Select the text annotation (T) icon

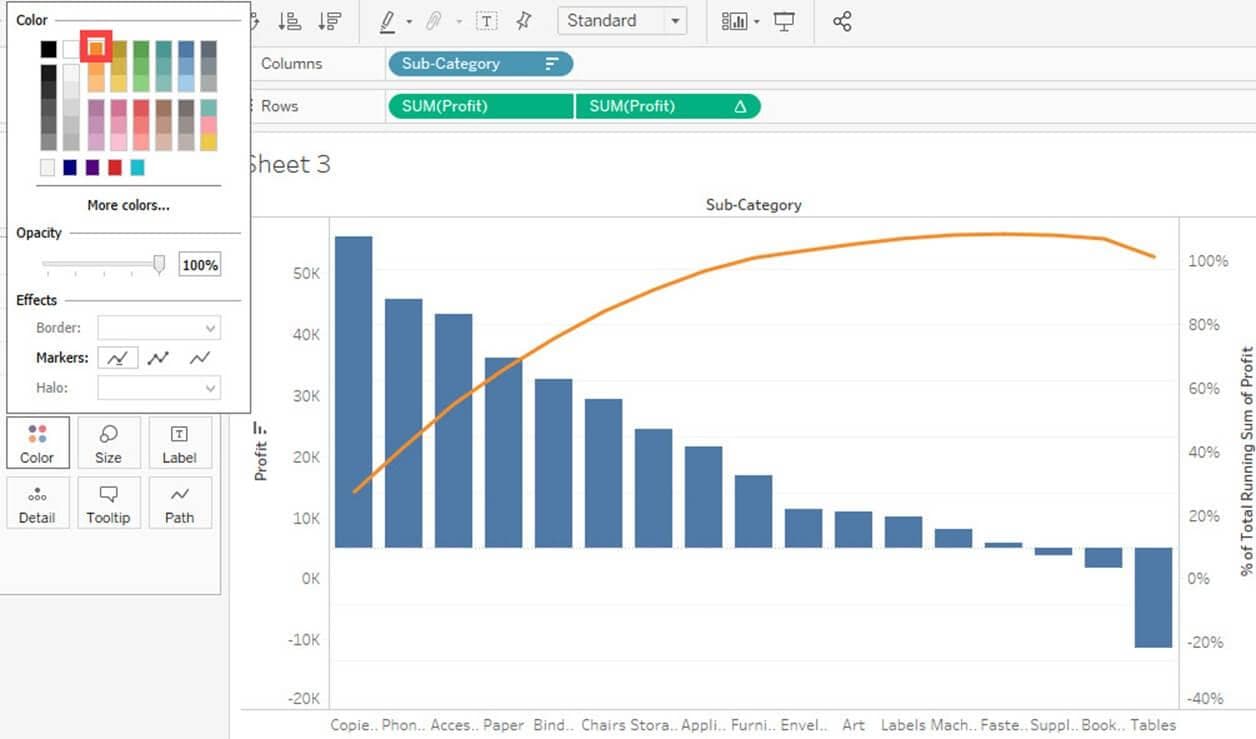pos(486,20)
